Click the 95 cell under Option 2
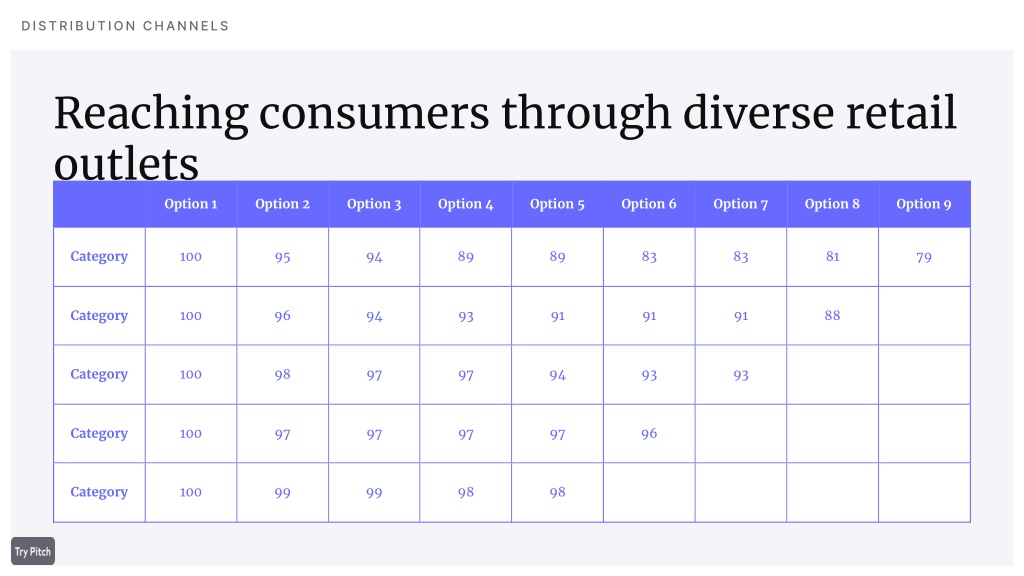The height and width of the screenshot is (576, 1024). 283,257
